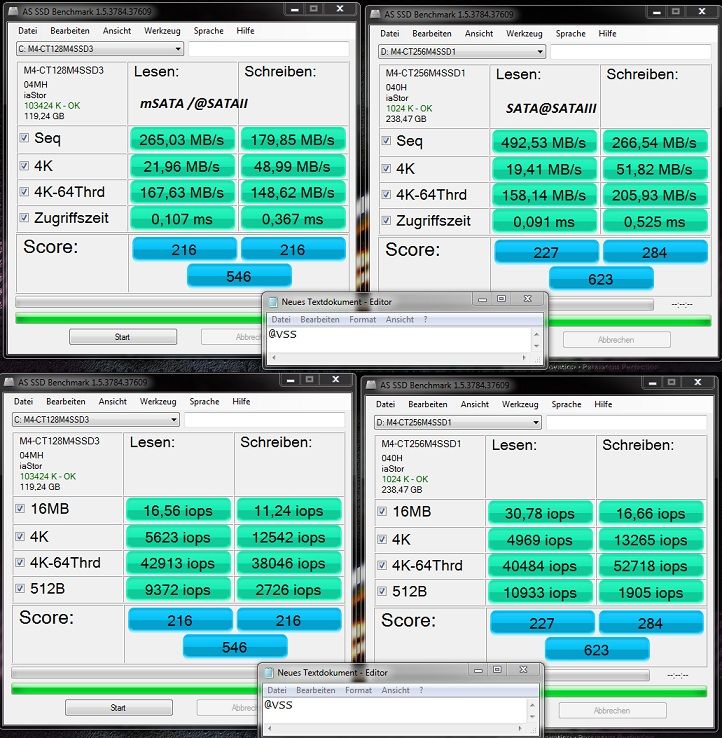Click the 0,107 ms access time value

pos(182,219)
